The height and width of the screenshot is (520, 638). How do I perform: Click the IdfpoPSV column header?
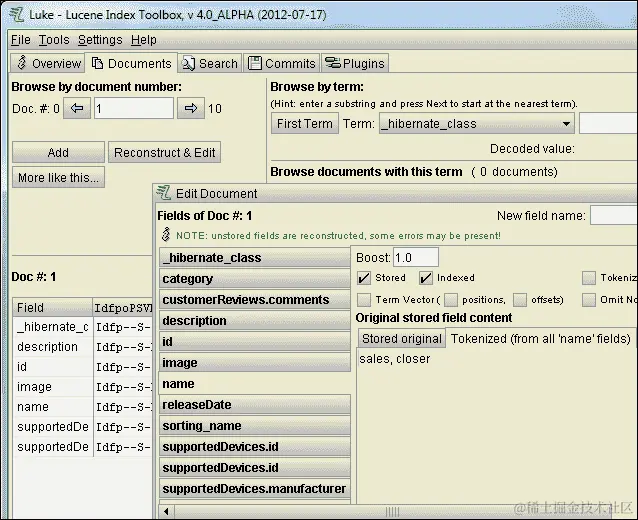point(123,308)
